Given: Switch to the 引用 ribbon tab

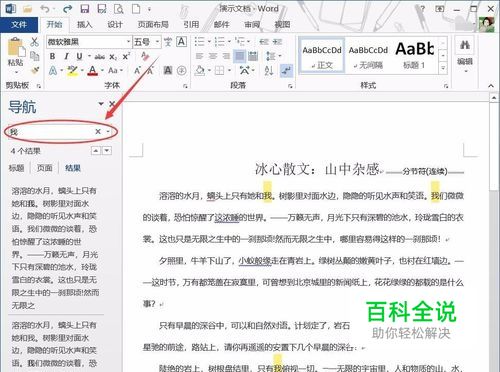Looking at the screenshot, I should point(191,24).
